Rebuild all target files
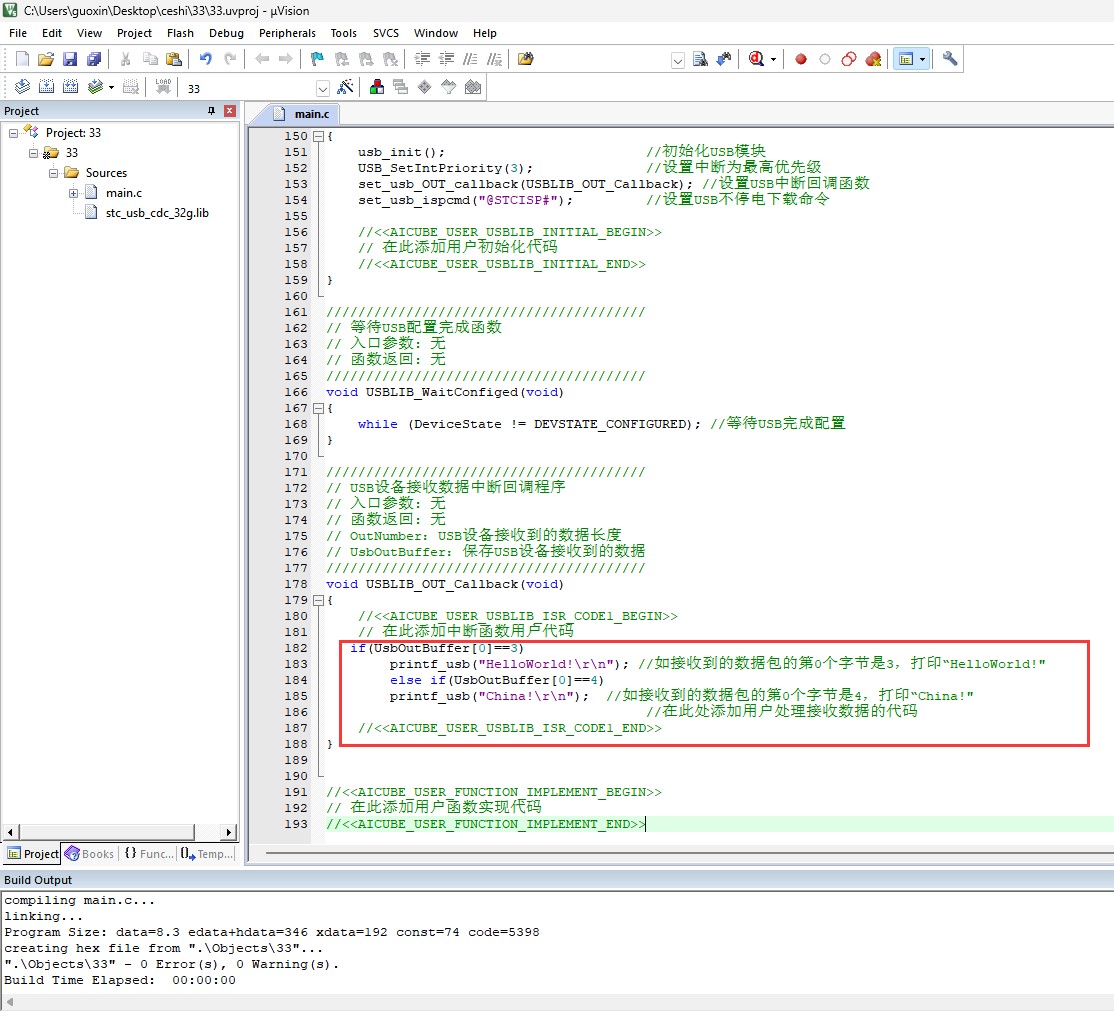Screen dimensions: 1114x1012 click(x=70, y=87)
